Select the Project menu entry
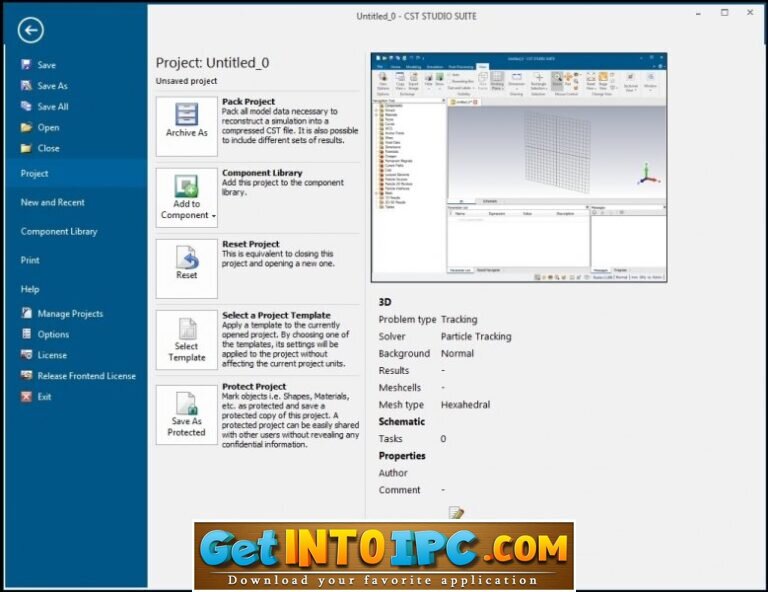The width and height of the screenshot is (768, 592). (76, 173)
